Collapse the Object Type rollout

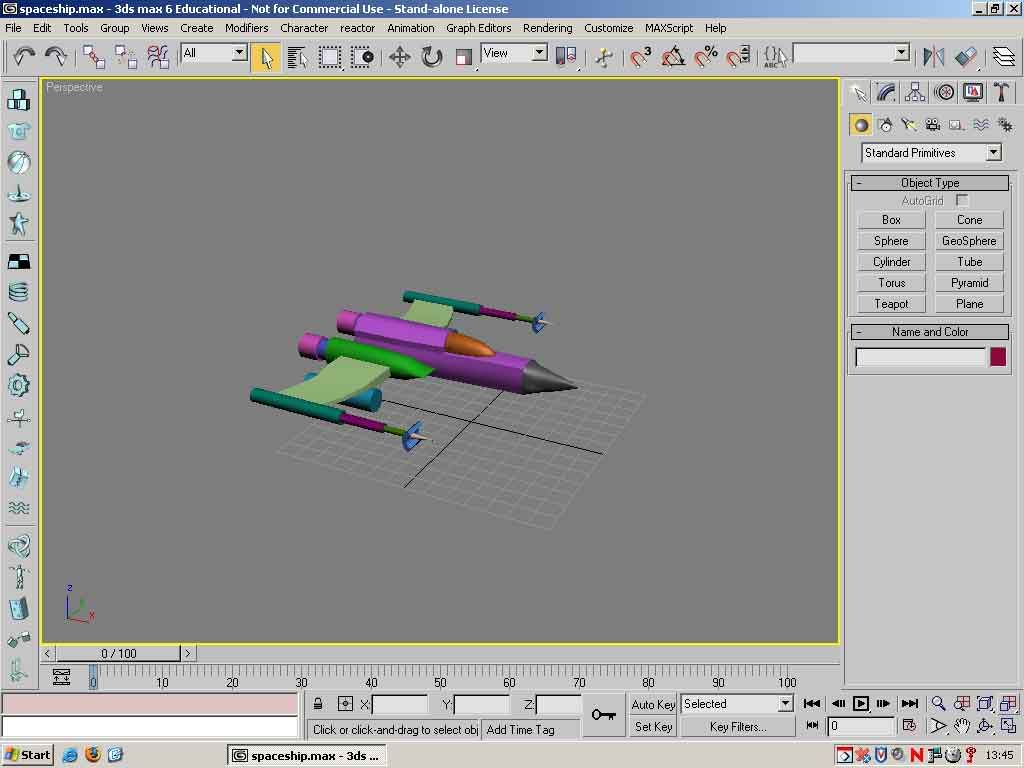930,183
